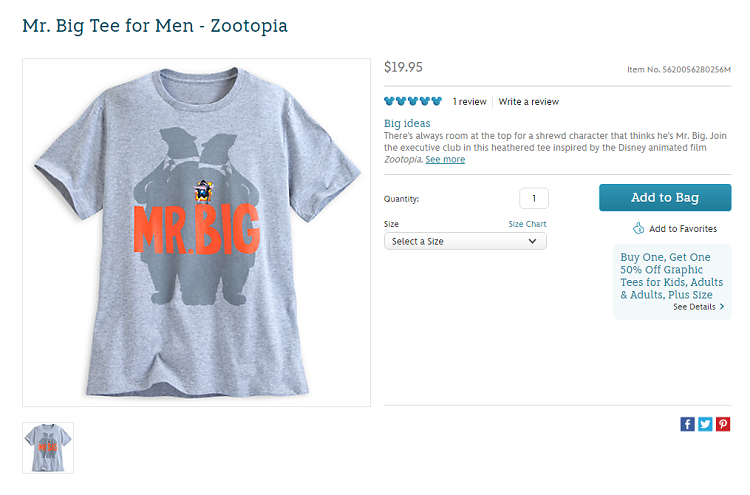Image resolution: width=750 pixels, height=495 pixels.
Task: Click the Quantity input field
Action: [534, 198]
